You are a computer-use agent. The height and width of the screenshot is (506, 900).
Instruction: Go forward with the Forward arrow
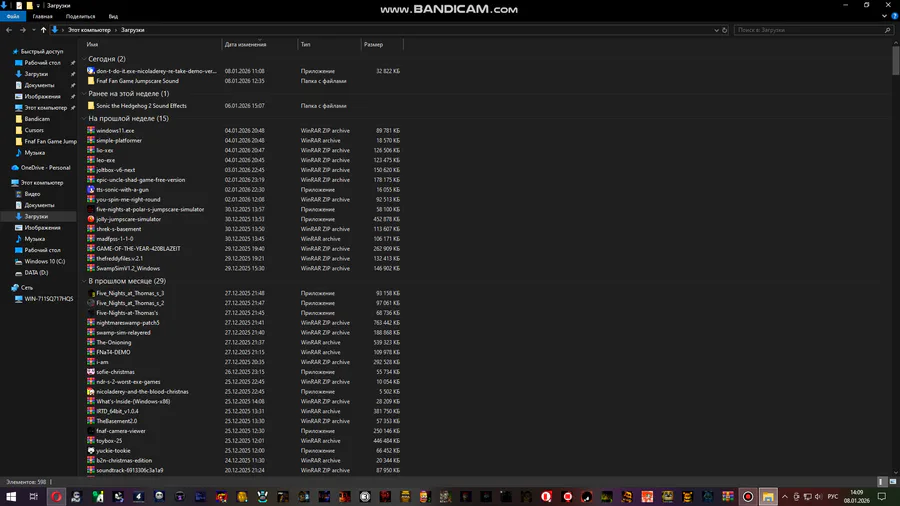(23, 30)
